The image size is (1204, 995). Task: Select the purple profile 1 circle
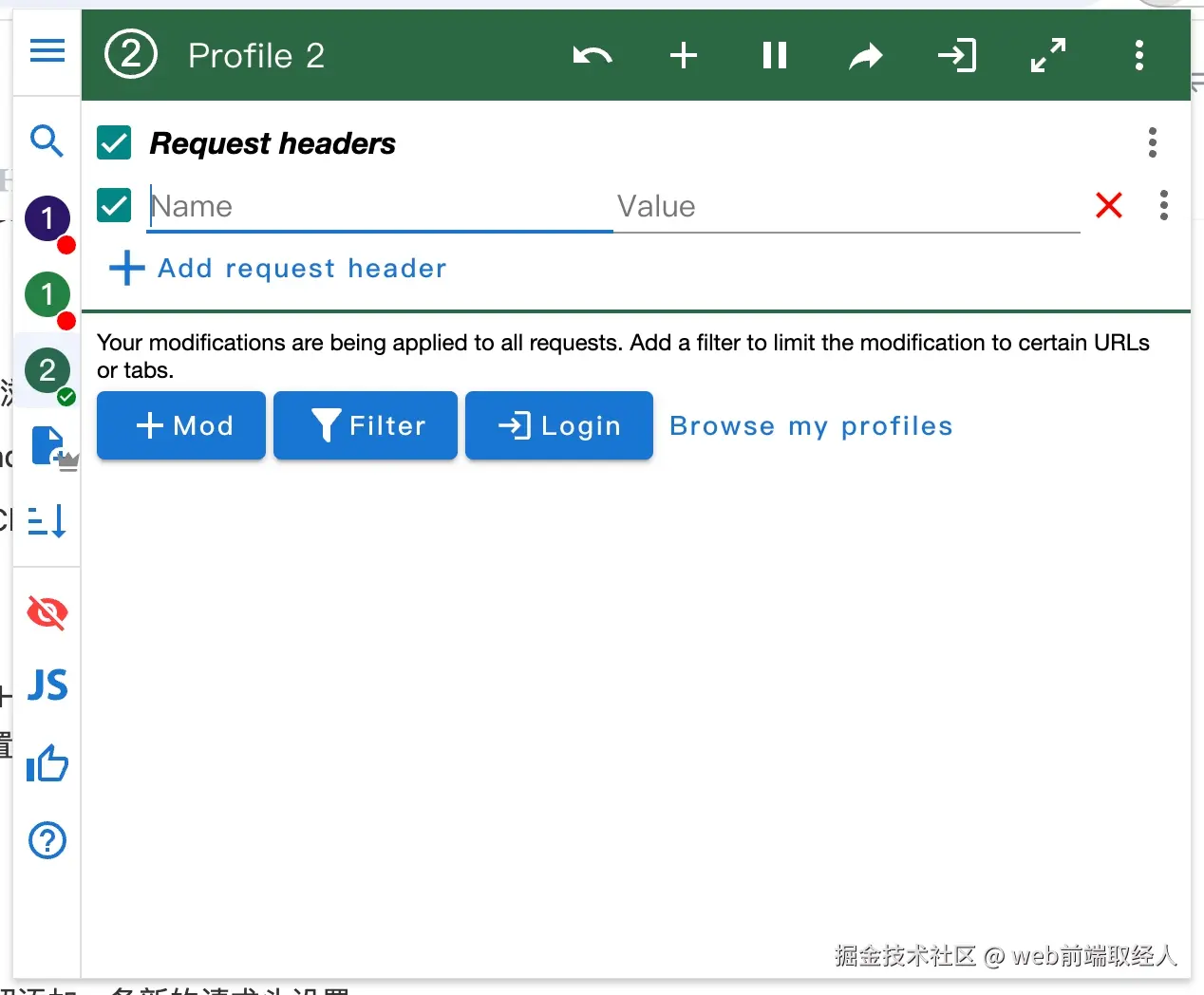pos(47,218)
